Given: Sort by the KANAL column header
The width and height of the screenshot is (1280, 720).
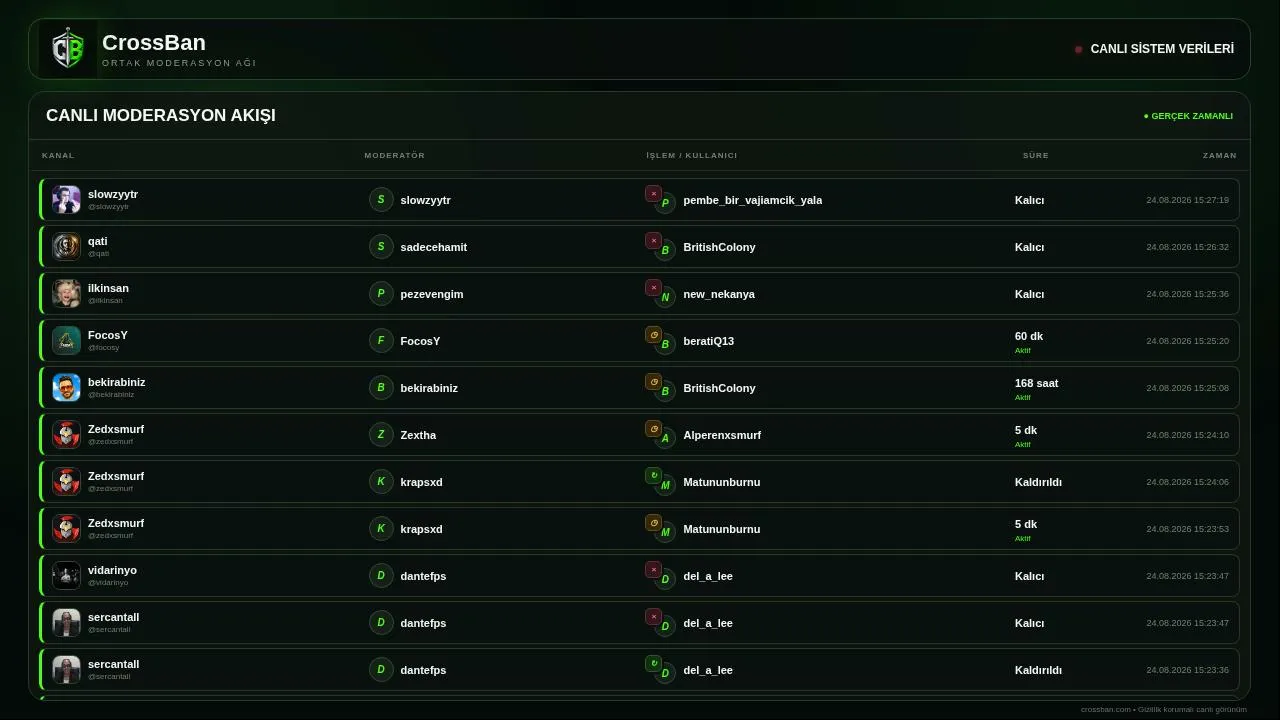Looking at the screenshot, I should pos(58,155).
